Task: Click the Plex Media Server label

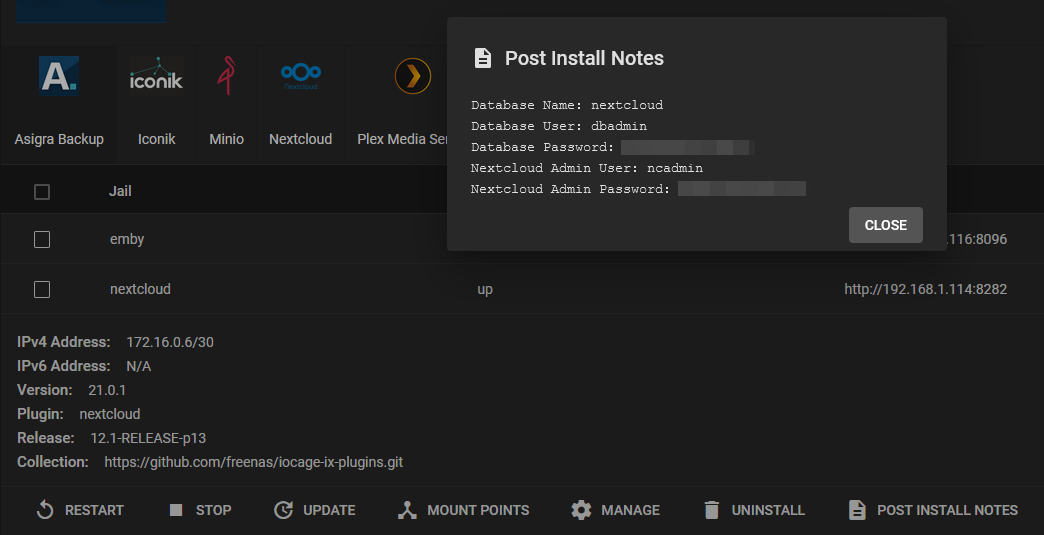Action: click(x=402, y=139)
